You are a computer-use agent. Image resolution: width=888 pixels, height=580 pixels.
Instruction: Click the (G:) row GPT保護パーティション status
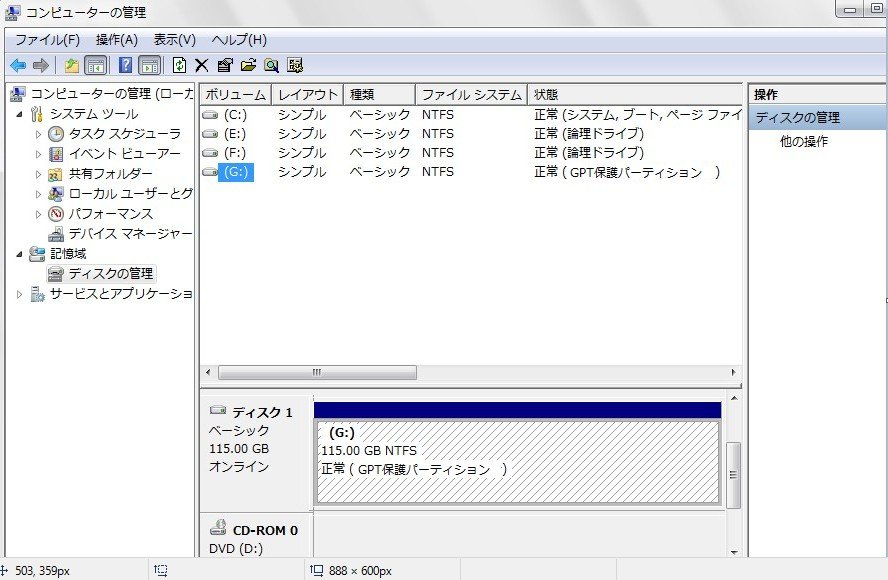(x=627, y=172)
